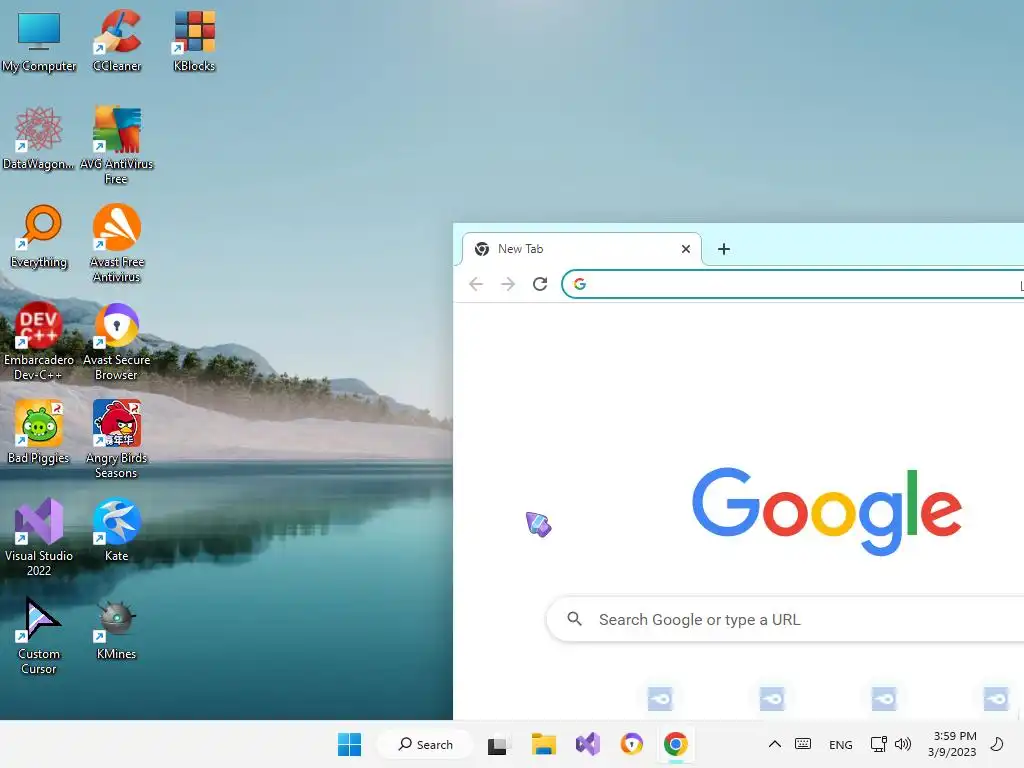Expand the hidden system tray icons
This screenshot has width=1024, height=768.
pos(775,744)
